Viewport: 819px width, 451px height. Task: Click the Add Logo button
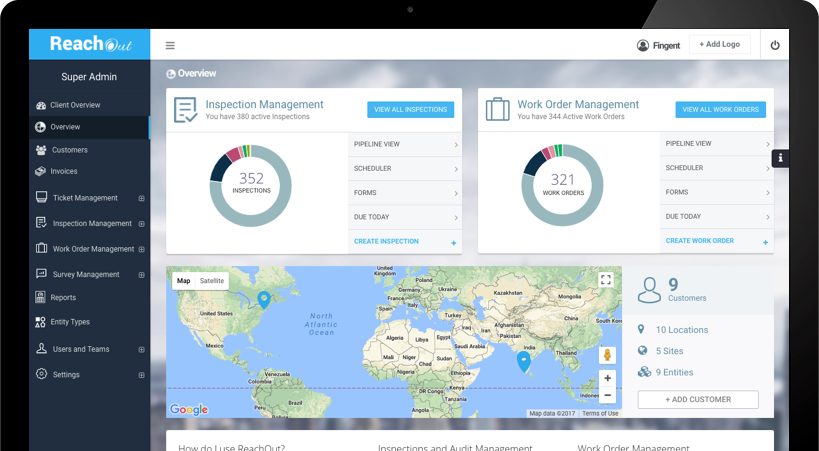(x=720, y=44)
